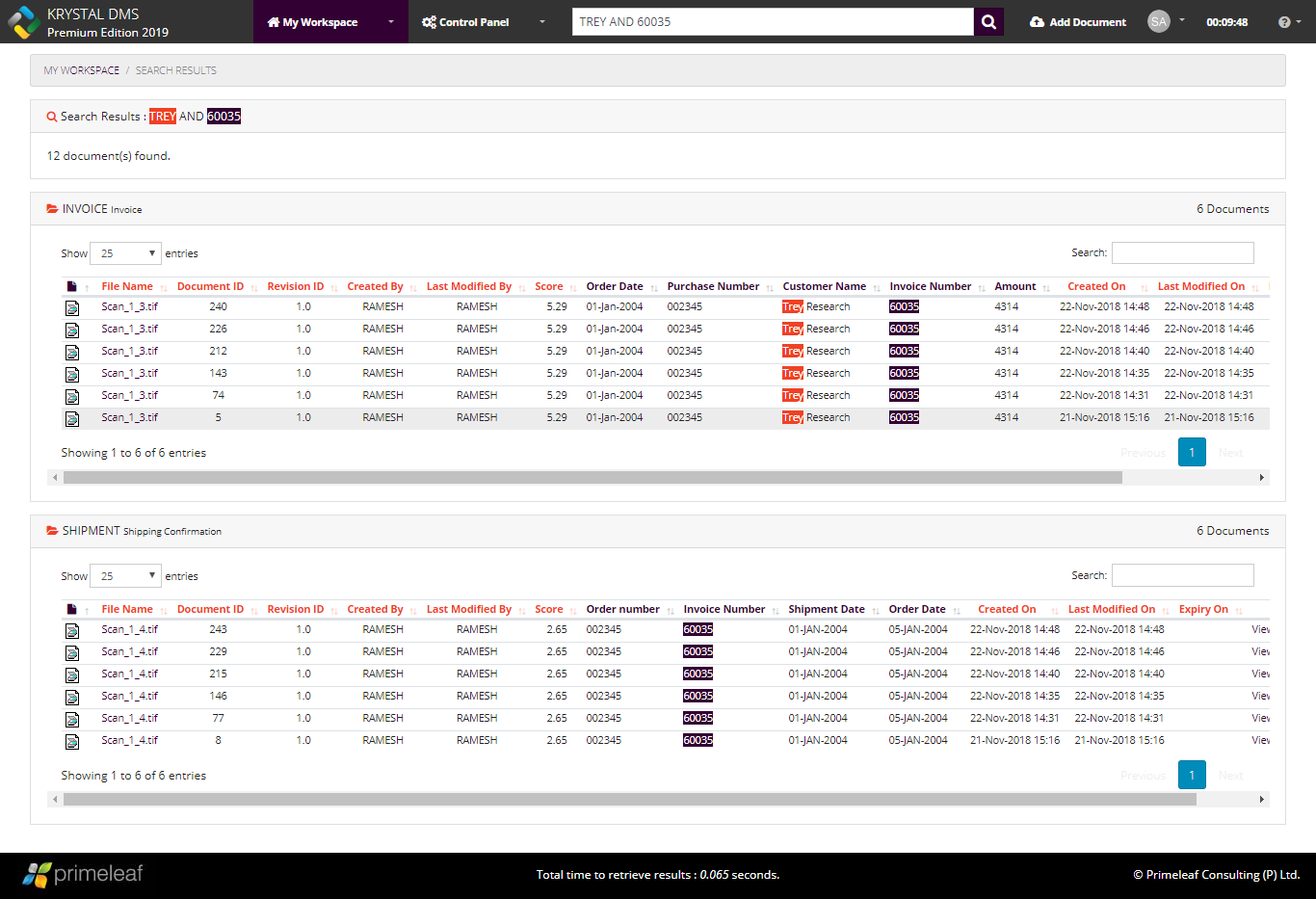Click Invoice scrollbar right arrow
Image resolution: width=1316 pixels, height=899 pixels.
coord(1262,477)
